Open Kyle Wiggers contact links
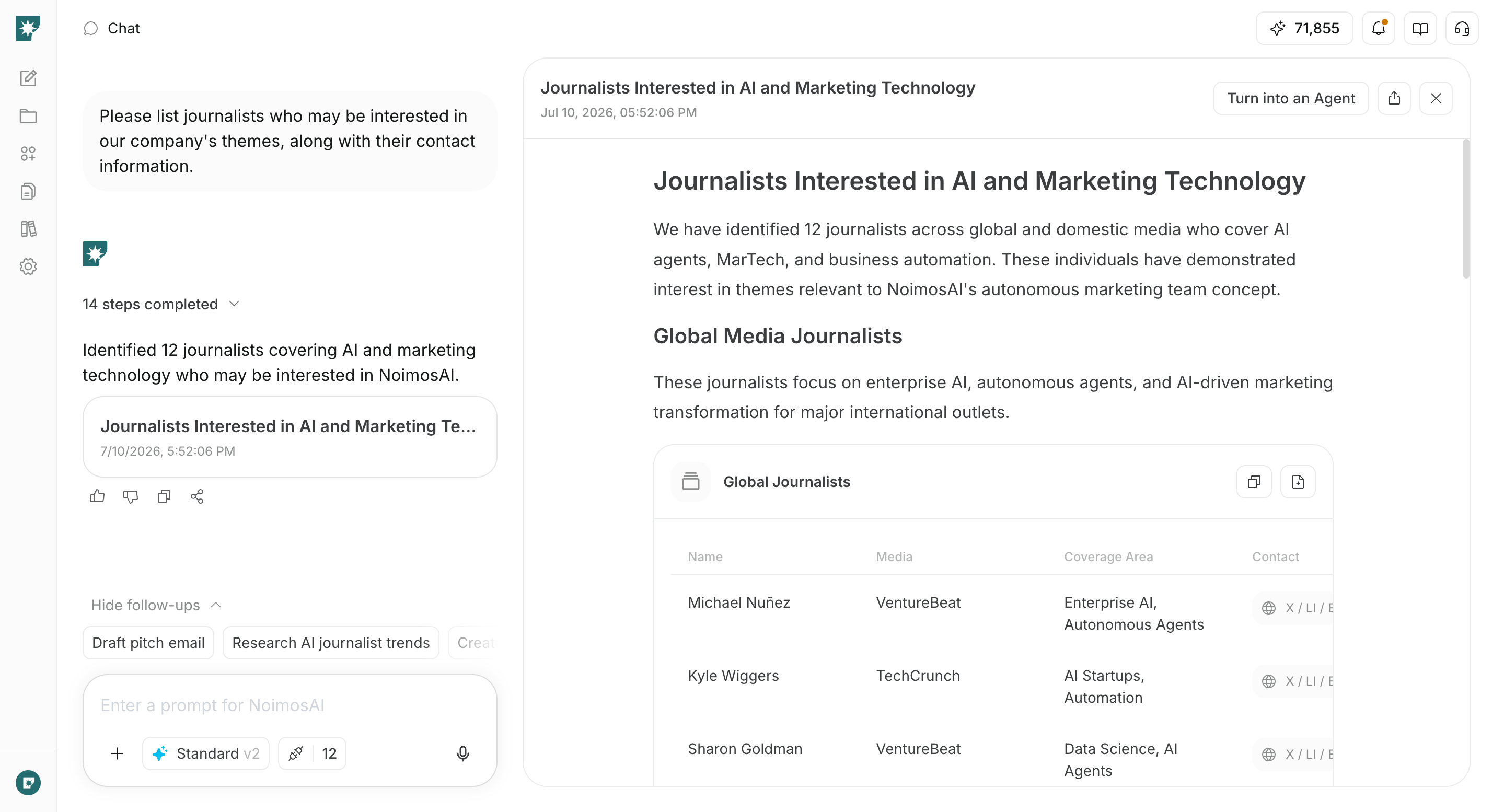 [x=1293, y=681]
